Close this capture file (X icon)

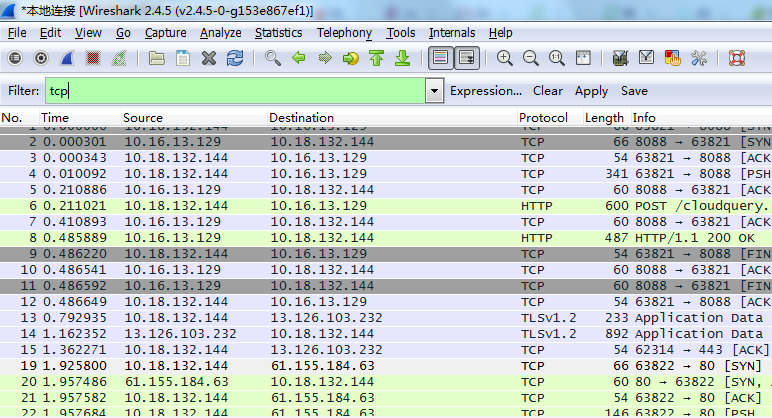(209, 58)
